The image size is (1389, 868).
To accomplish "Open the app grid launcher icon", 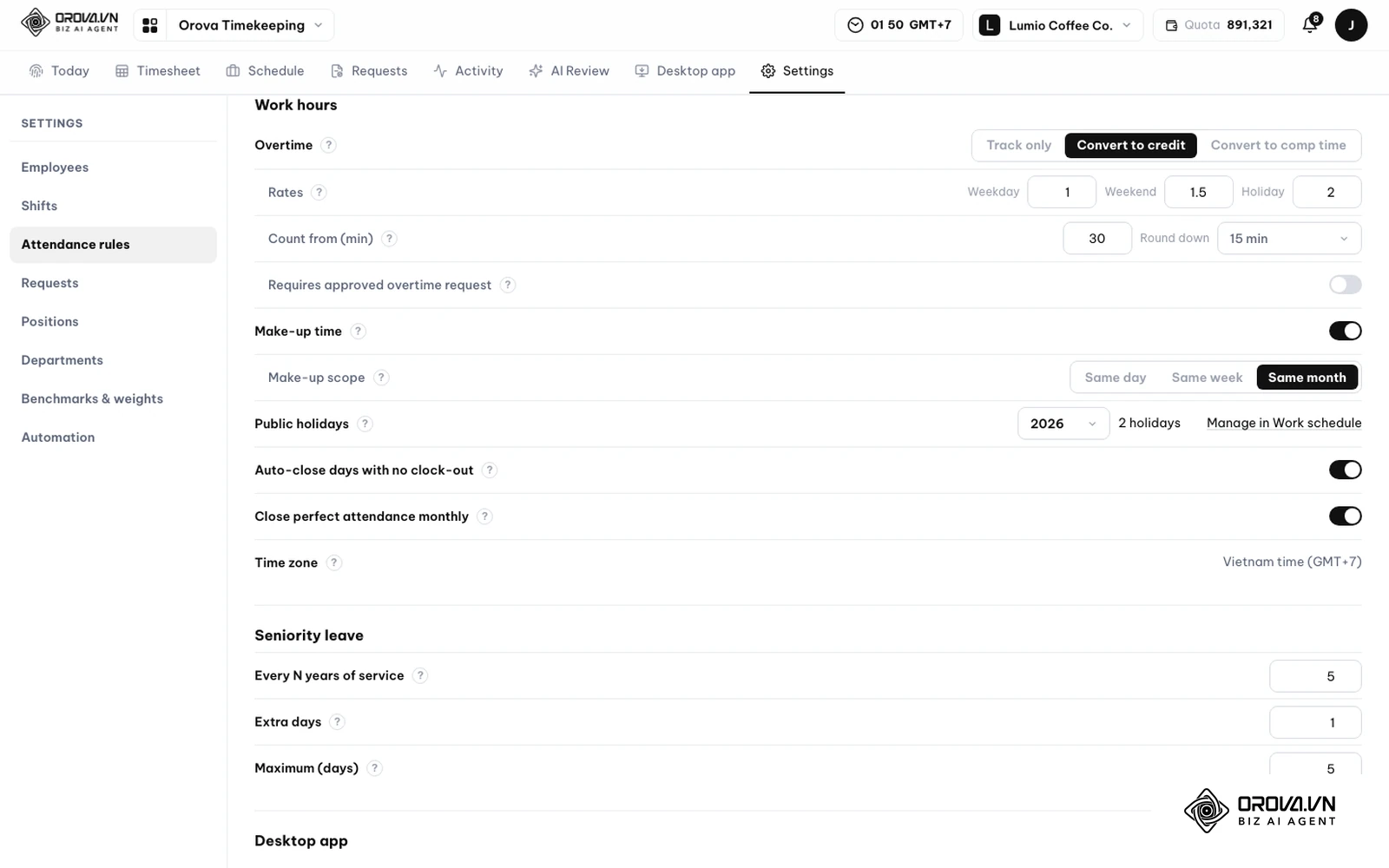I will [150, 25].
